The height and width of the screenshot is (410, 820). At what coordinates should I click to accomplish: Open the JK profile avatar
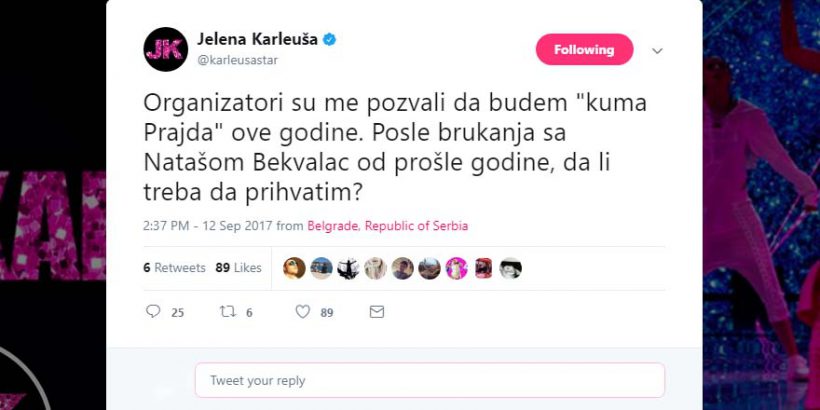pos(166,49)
